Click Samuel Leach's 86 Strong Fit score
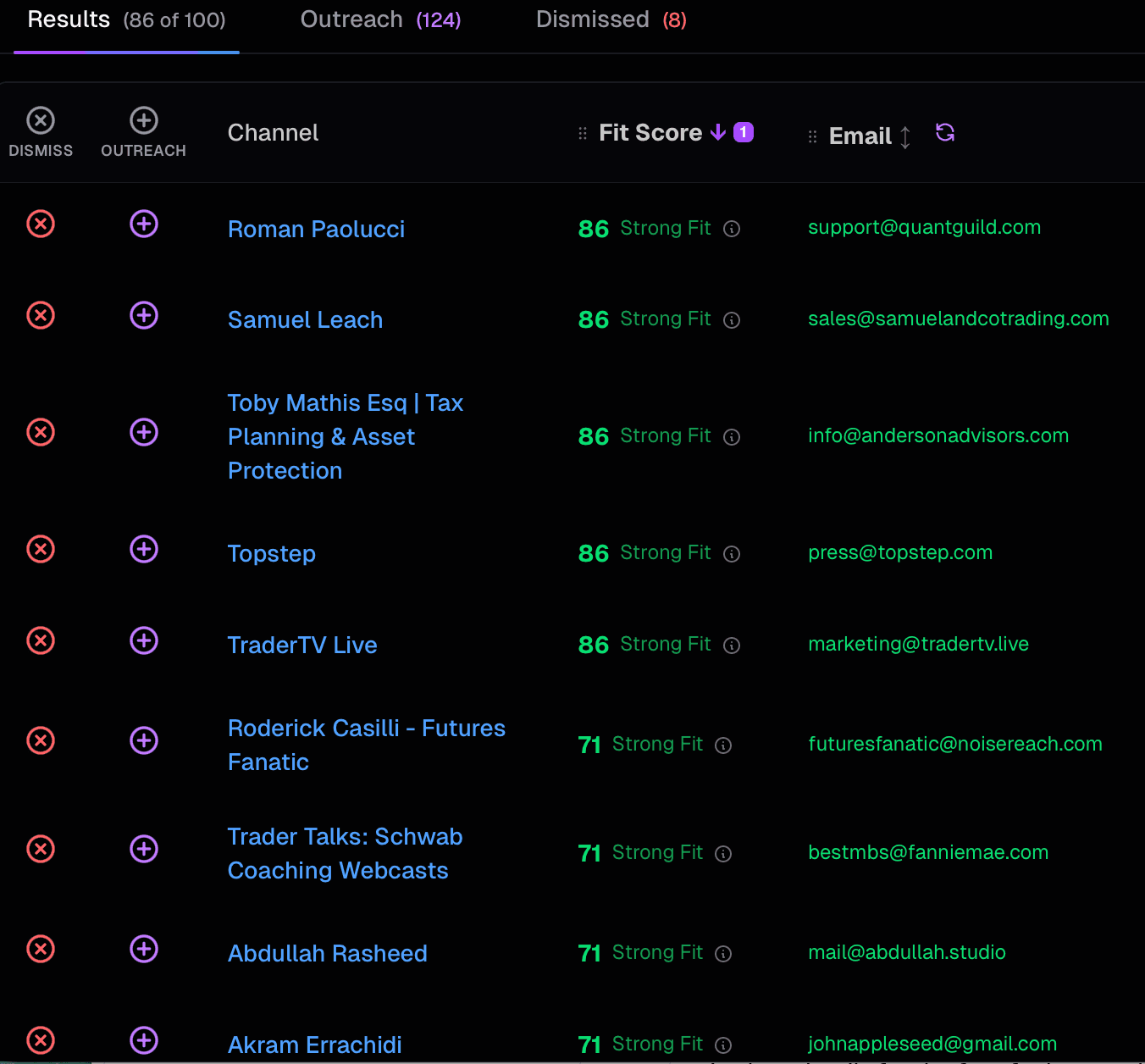 point(644,320)
